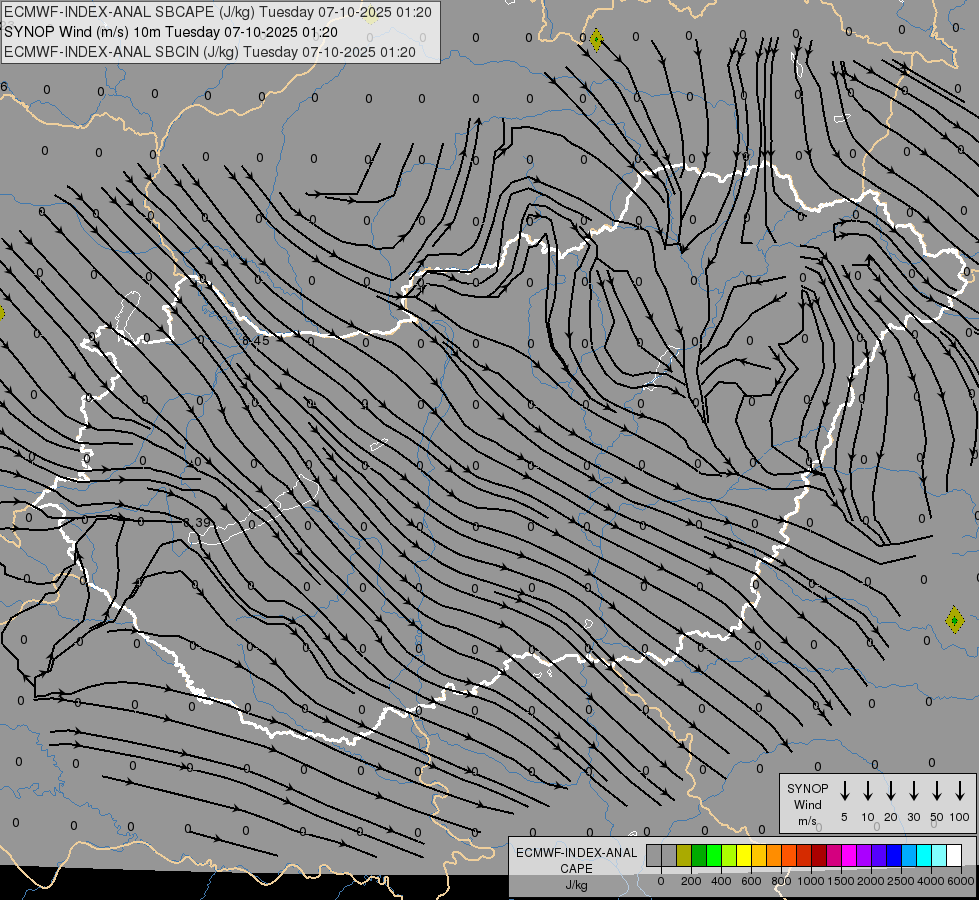Choose the pure blue CAPE color swatch
The height and width of the screenshot is (900, 979).
click(894, 856)
